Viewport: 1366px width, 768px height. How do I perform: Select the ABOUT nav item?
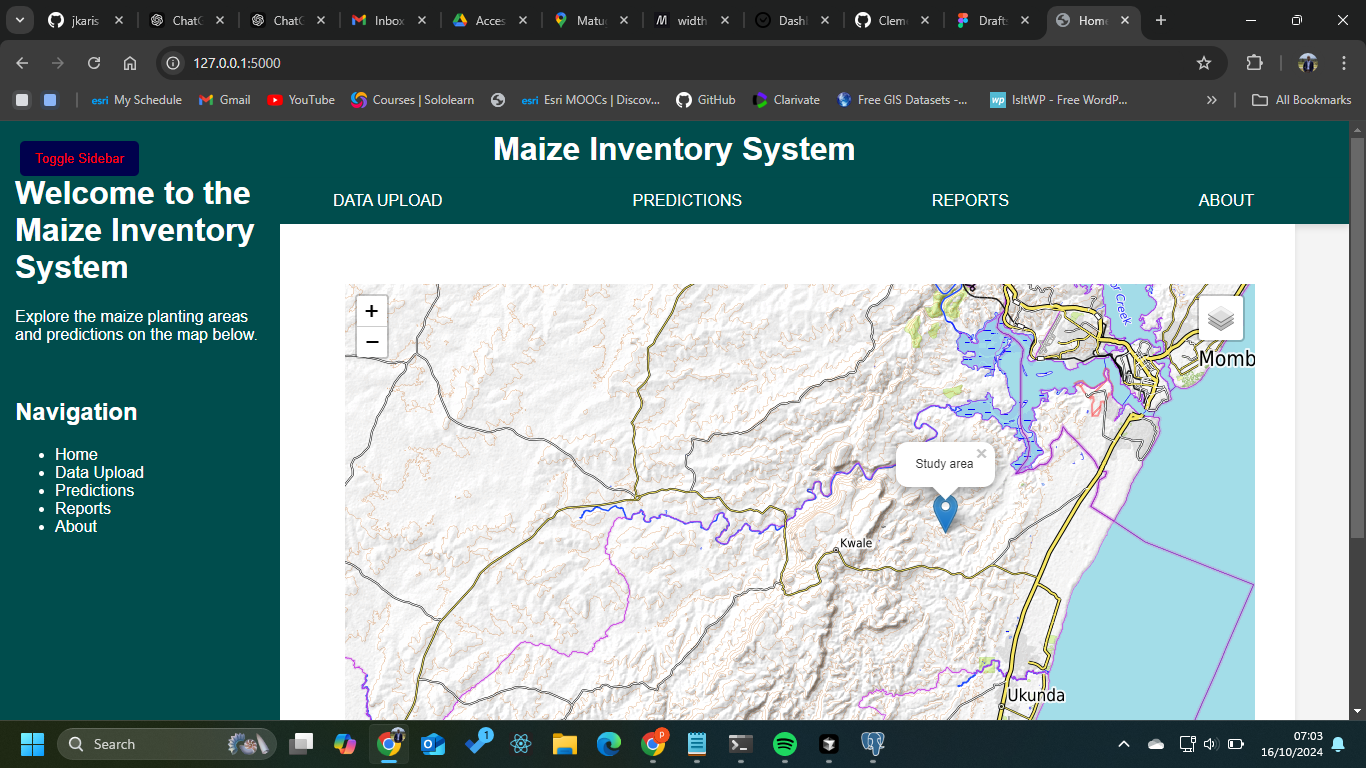[x=1226, y=200]
